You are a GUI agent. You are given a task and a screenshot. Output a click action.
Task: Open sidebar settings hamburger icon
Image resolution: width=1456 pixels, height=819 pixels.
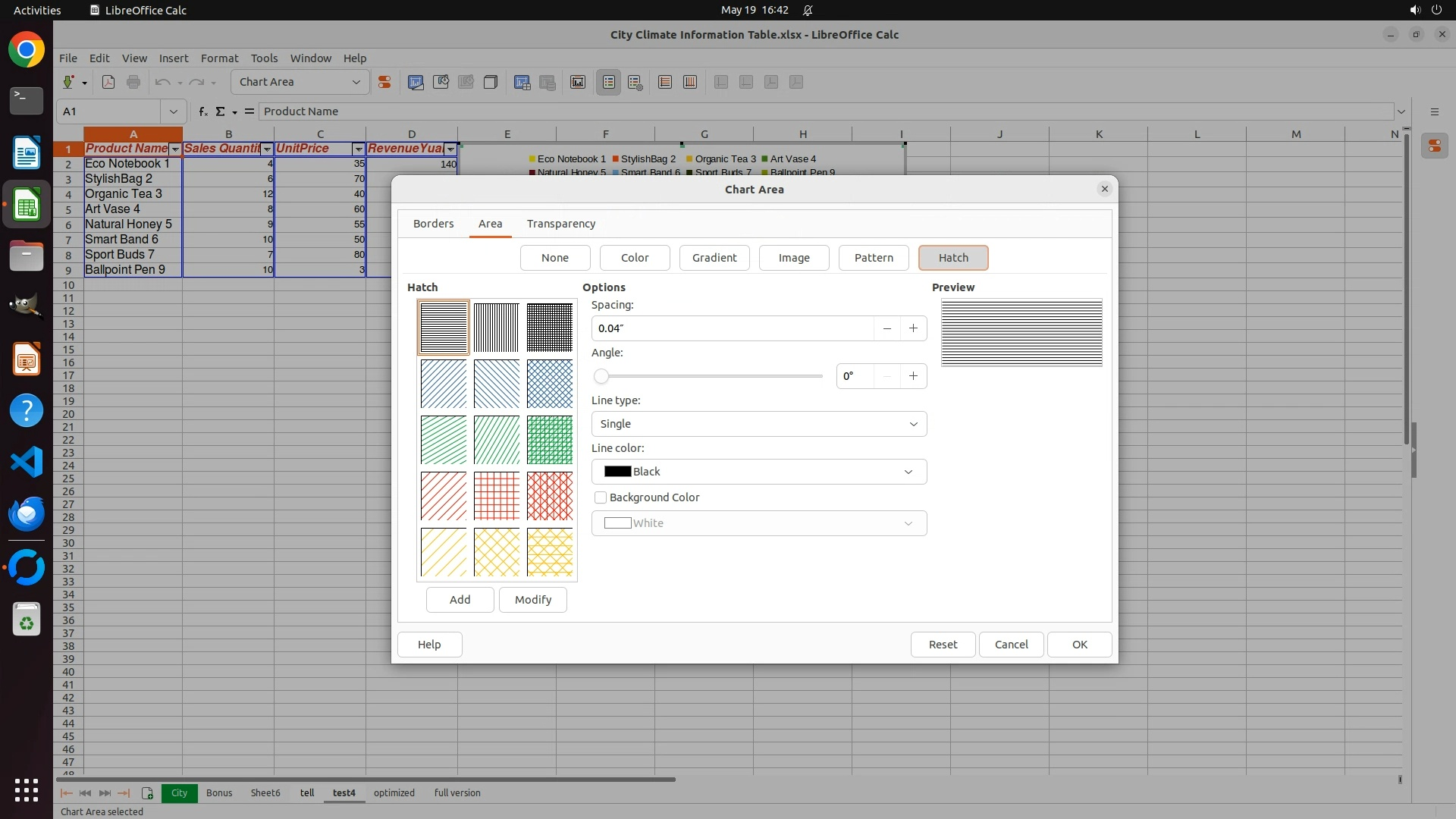[1434, 111]
